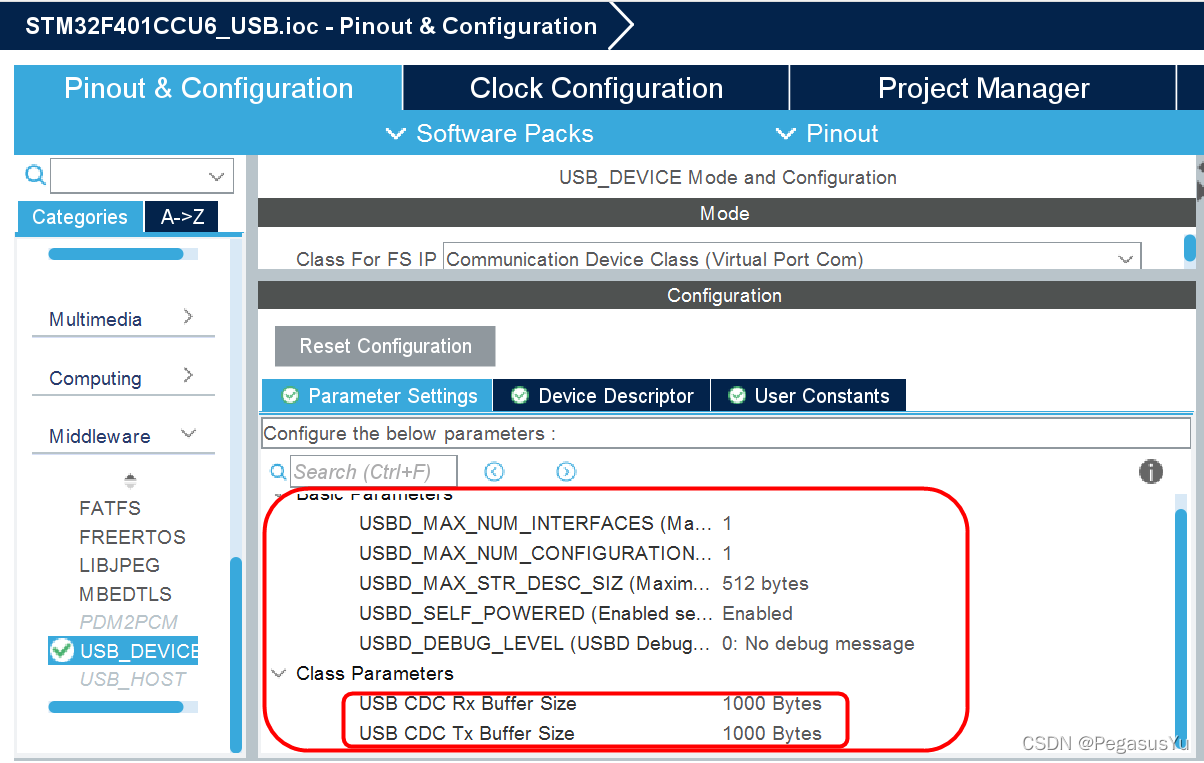Image resolution: width=1204 pixels, height=763 pixels.
Task: Switch to A->Z sorted view
Action: (182, 217)
